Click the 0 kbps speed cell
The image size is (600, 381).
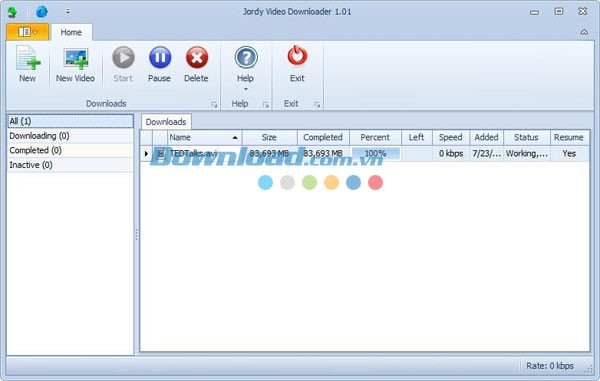451,153
